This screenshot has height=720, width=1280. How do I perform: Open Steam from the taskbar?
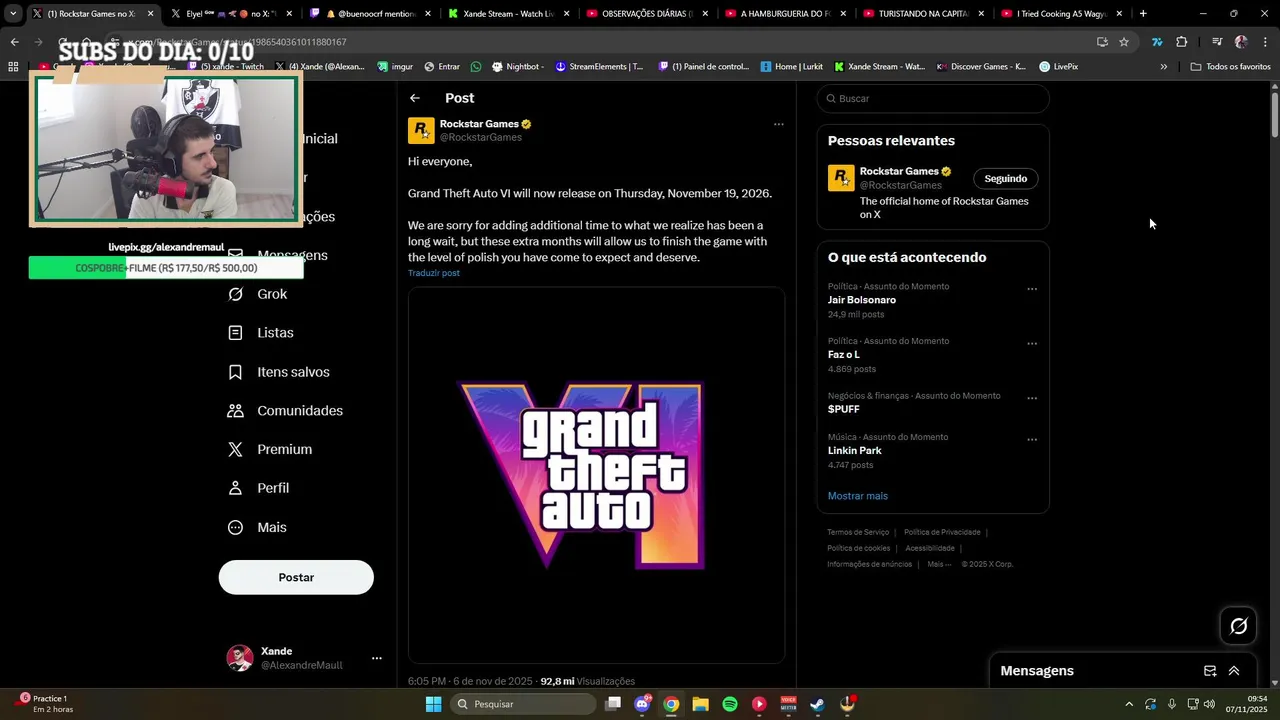tap(817, 704)
